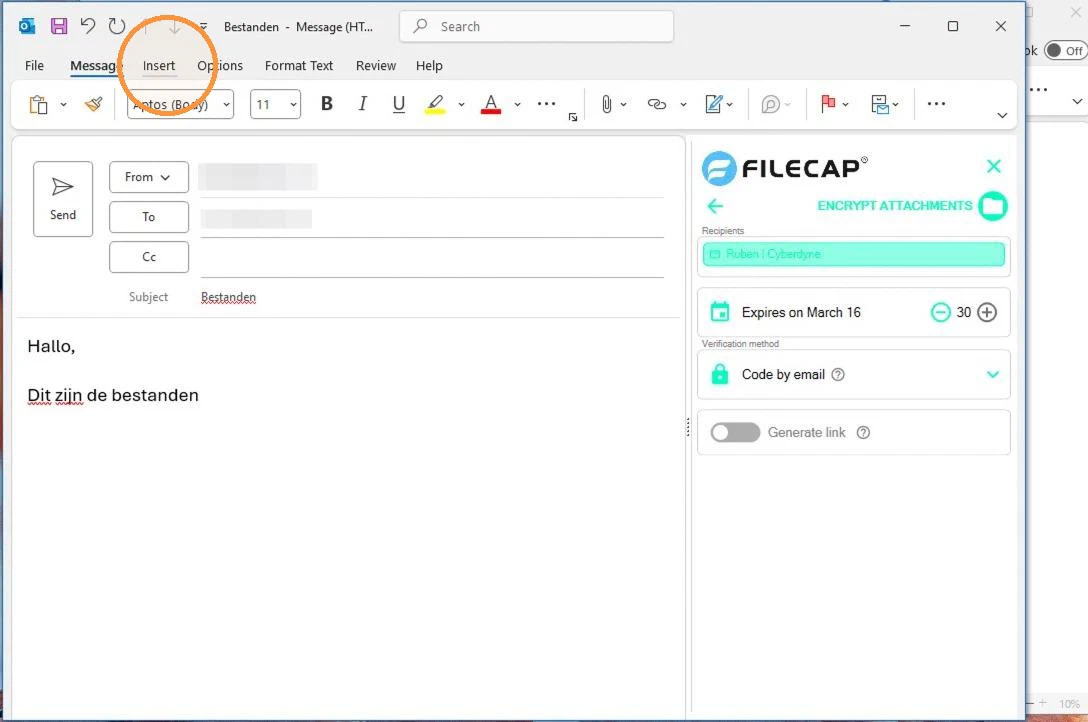This screenshot has height=722, width=1088.
Task: Click the Save icon in title bar
Action: click(59, 26)
